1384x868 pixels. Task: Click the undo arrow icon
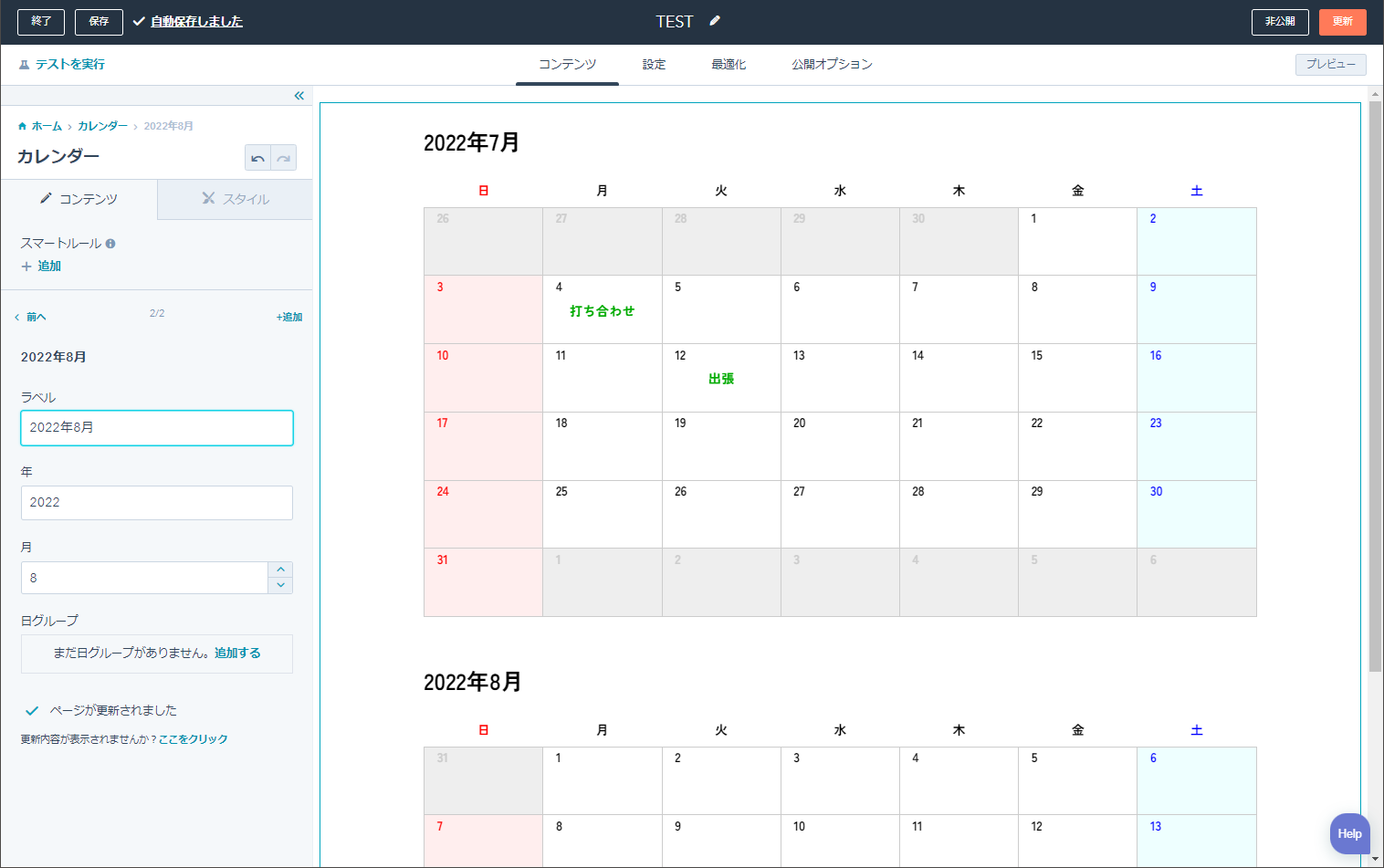(257, 158)
